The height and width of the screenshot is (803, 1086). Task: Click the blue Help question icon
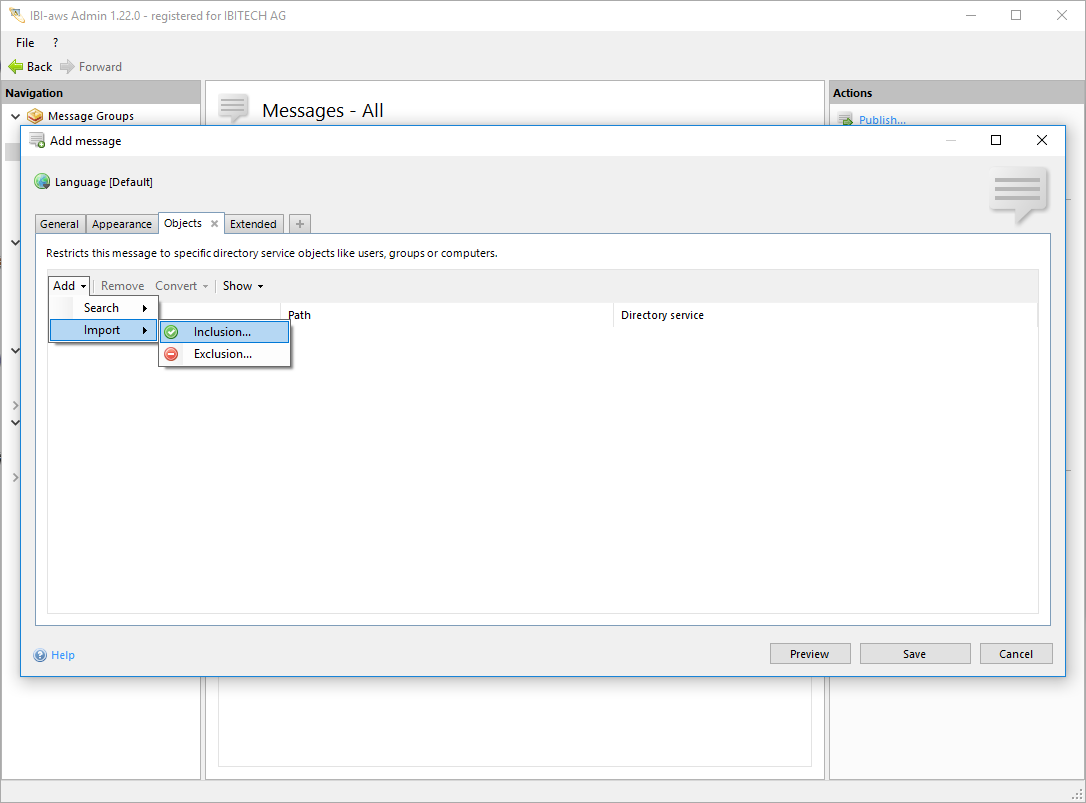41,655
